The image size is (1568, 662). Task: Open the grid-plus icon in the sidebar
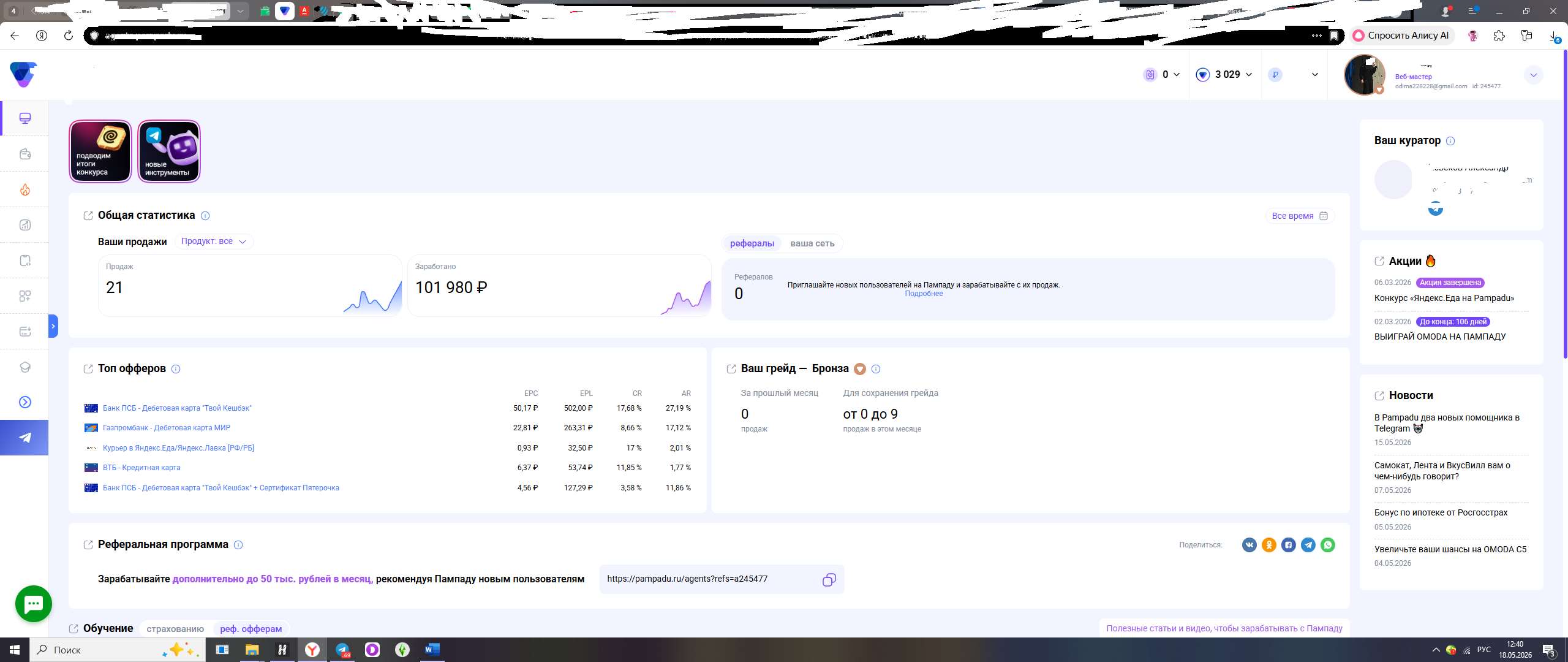(25, 296)
